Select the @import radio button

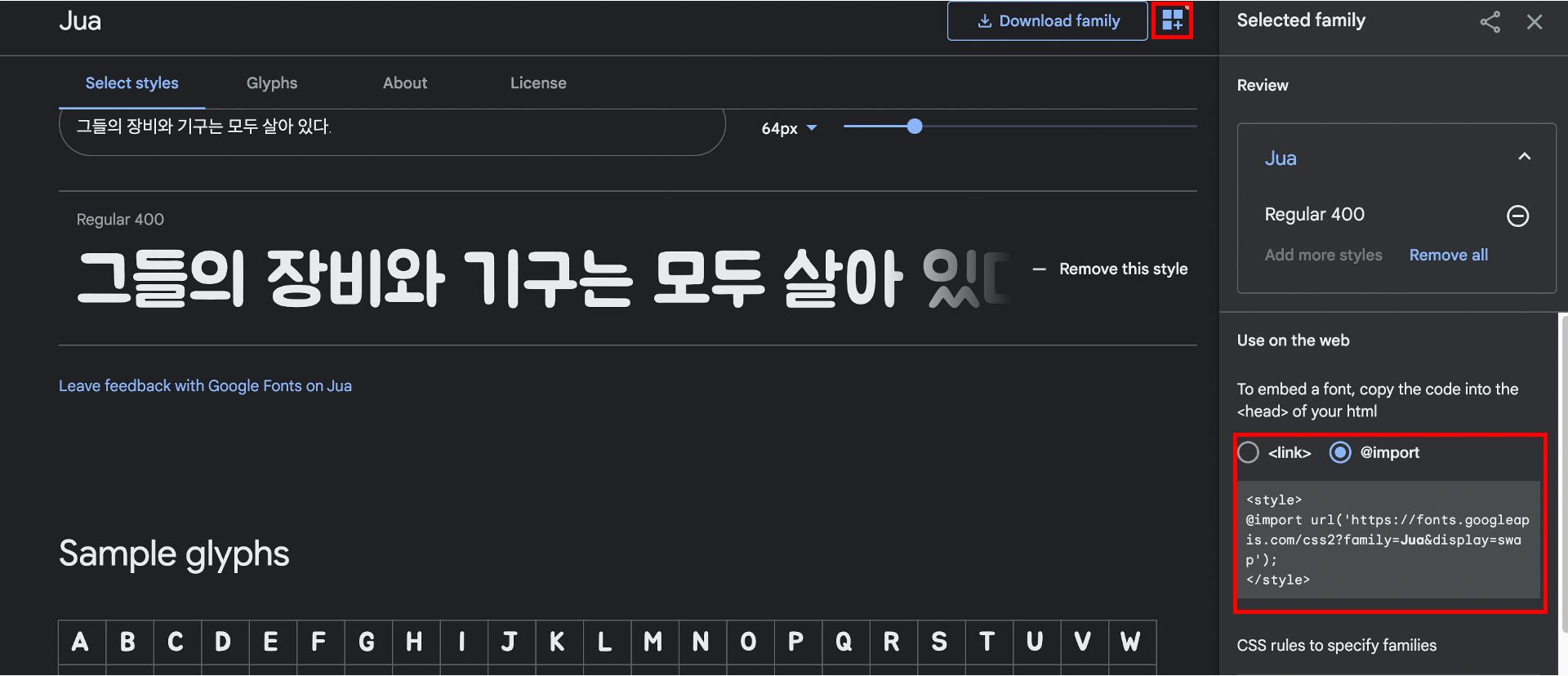point(1340,452)
